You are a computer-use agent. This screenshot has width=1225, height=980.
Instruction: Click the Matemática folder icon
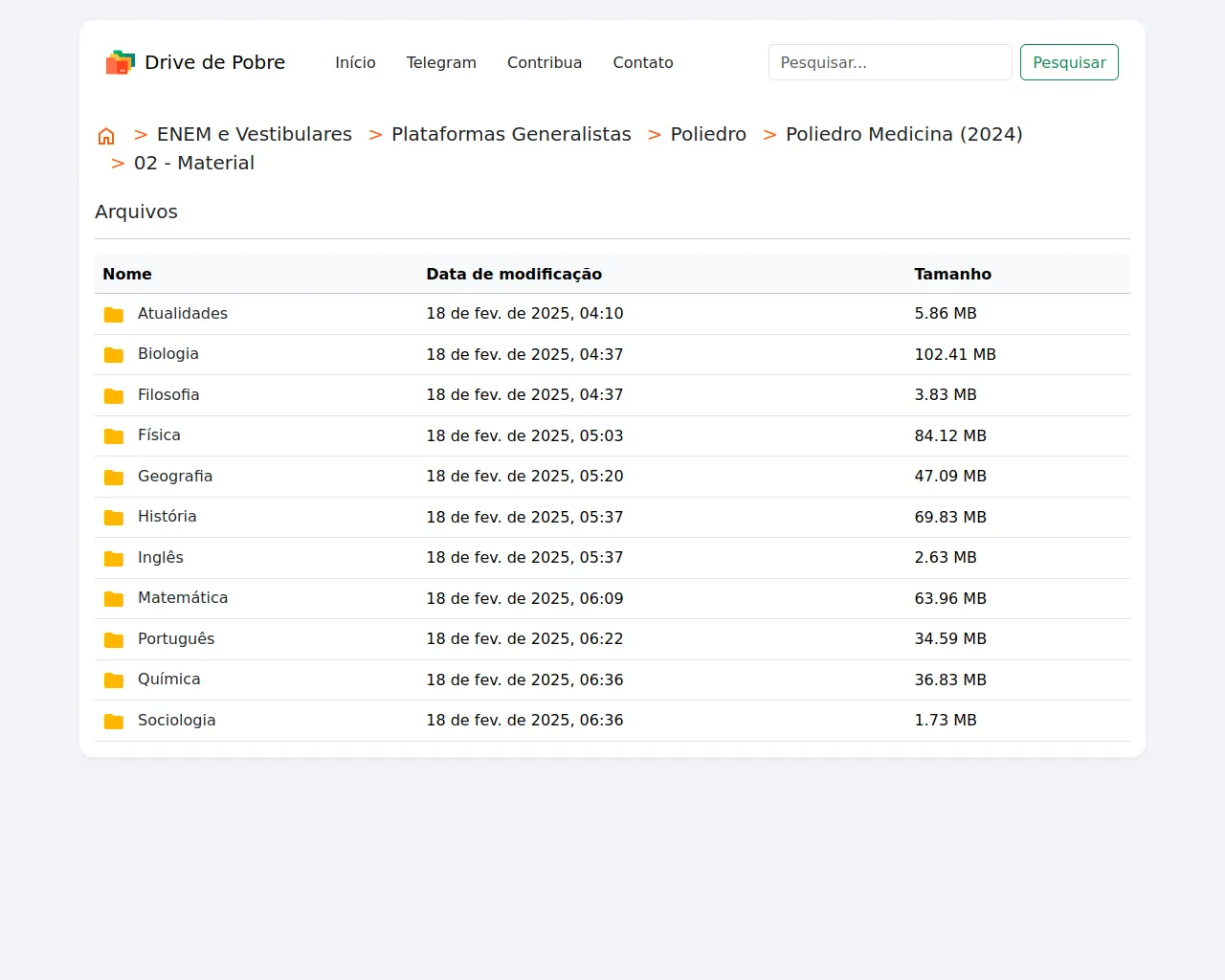(x=114, y=599)
